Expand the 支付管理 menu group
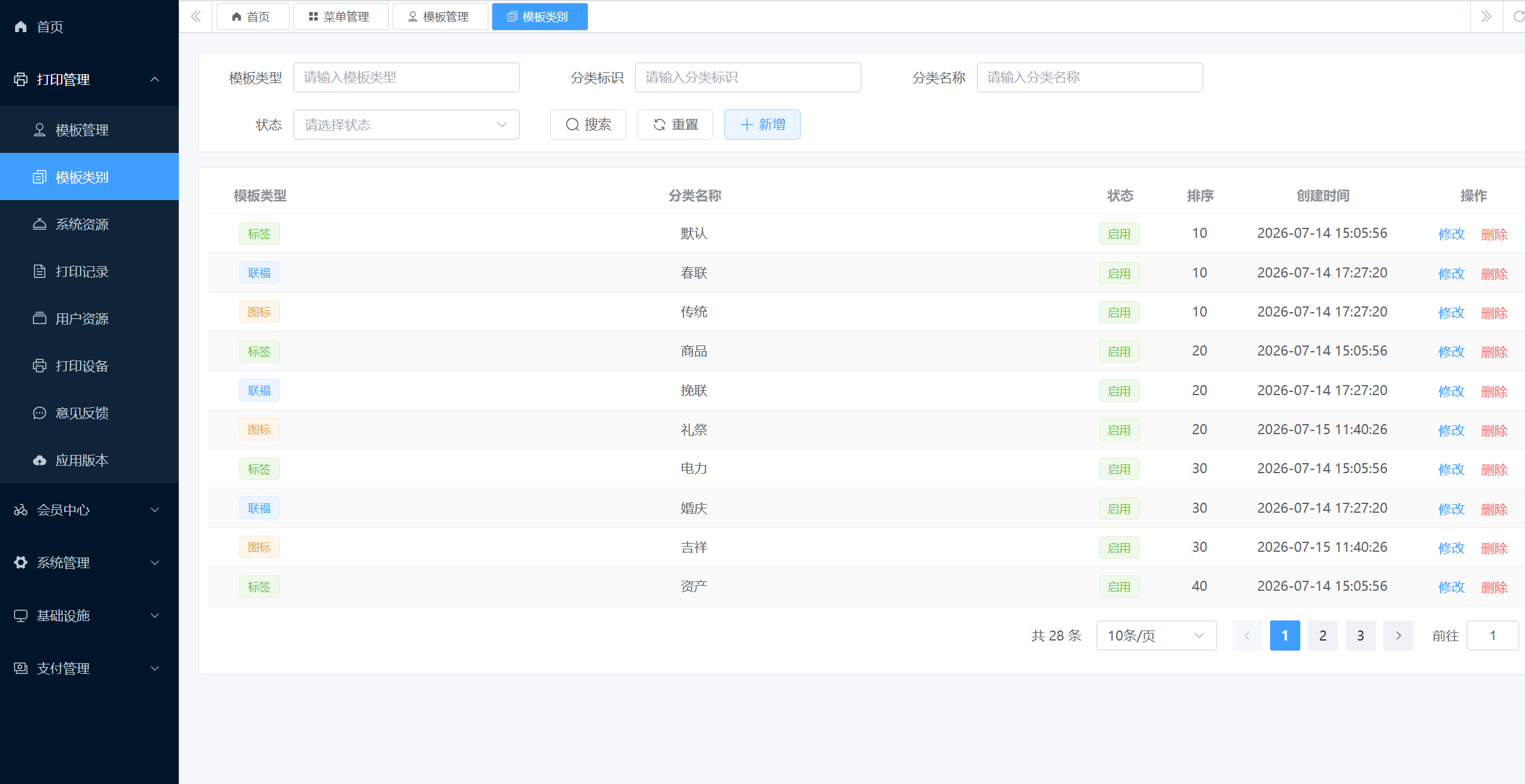The height and width of the screenshot is (784, 1525). tap(155, 668)
